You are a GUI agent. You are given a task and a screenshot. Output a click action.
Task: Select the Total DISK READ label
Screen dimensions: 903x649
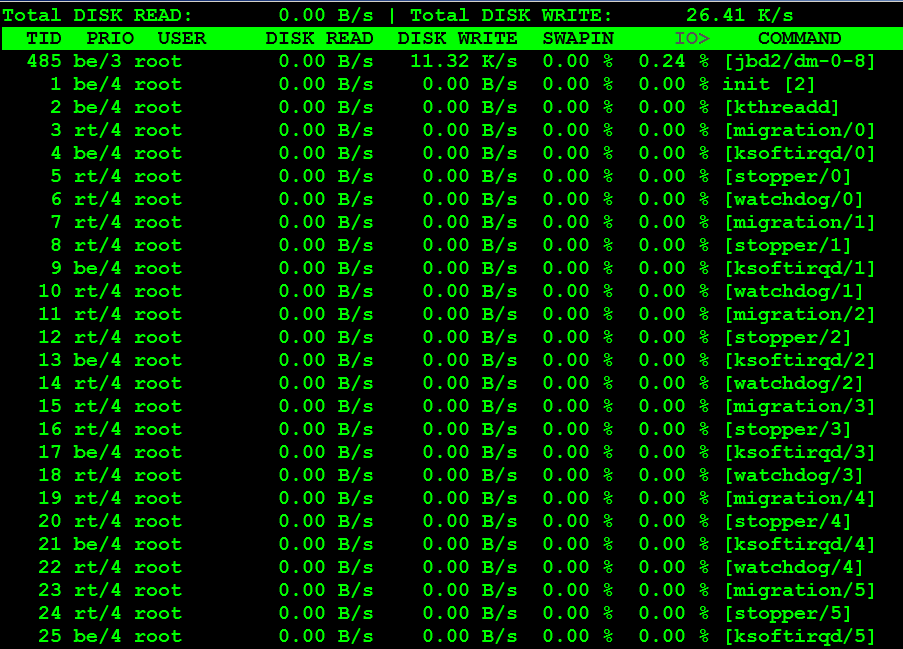click(97, 15)
